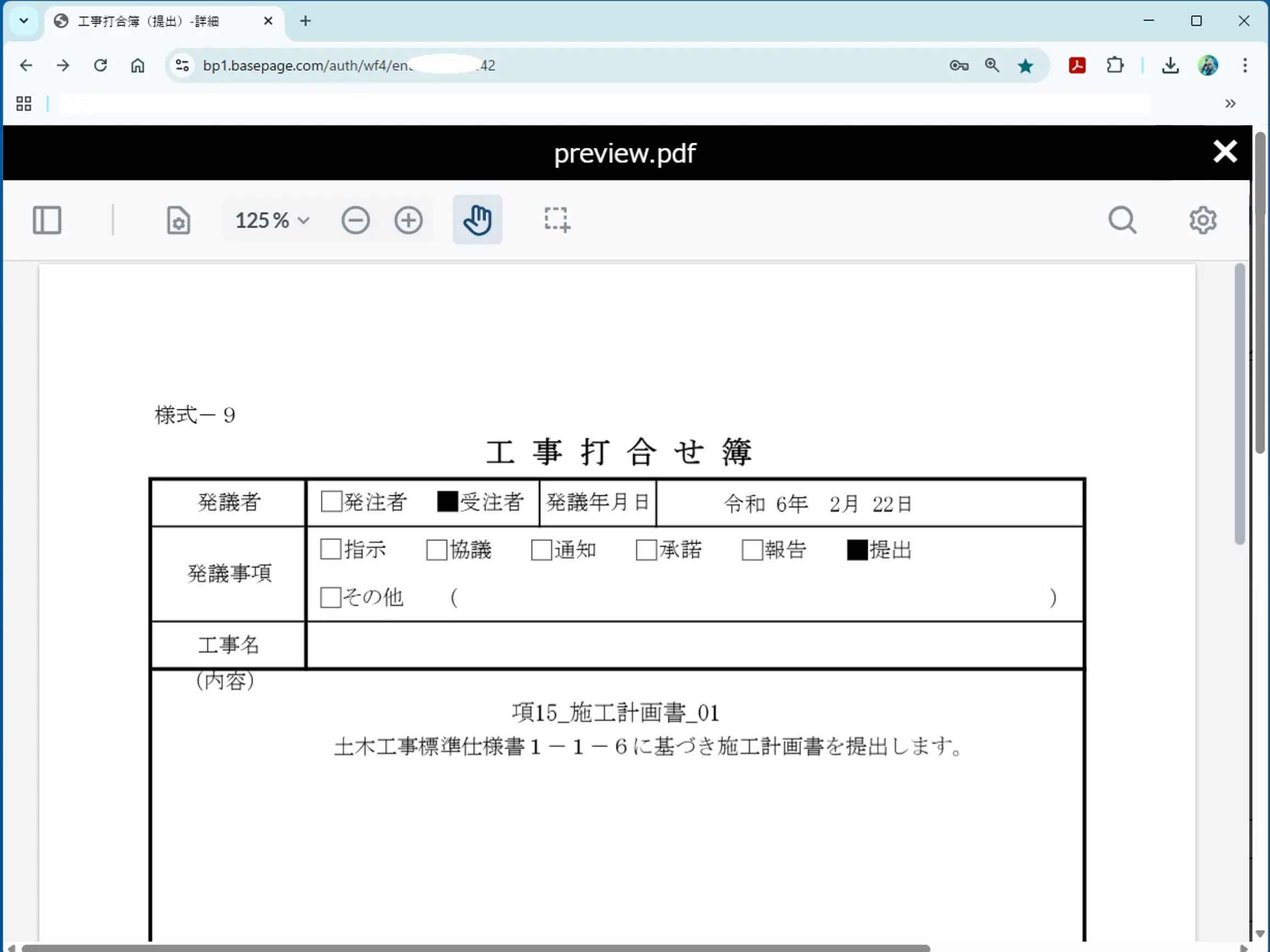Check the 承諾 checkbox
This screenshot has height=952, width=1270.
pyautogui.click(x=646, y=550)
